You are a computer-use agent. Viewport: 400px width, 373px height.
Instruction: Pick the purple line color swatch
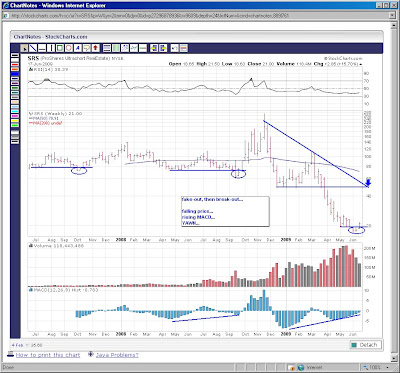tap(15, 83)
